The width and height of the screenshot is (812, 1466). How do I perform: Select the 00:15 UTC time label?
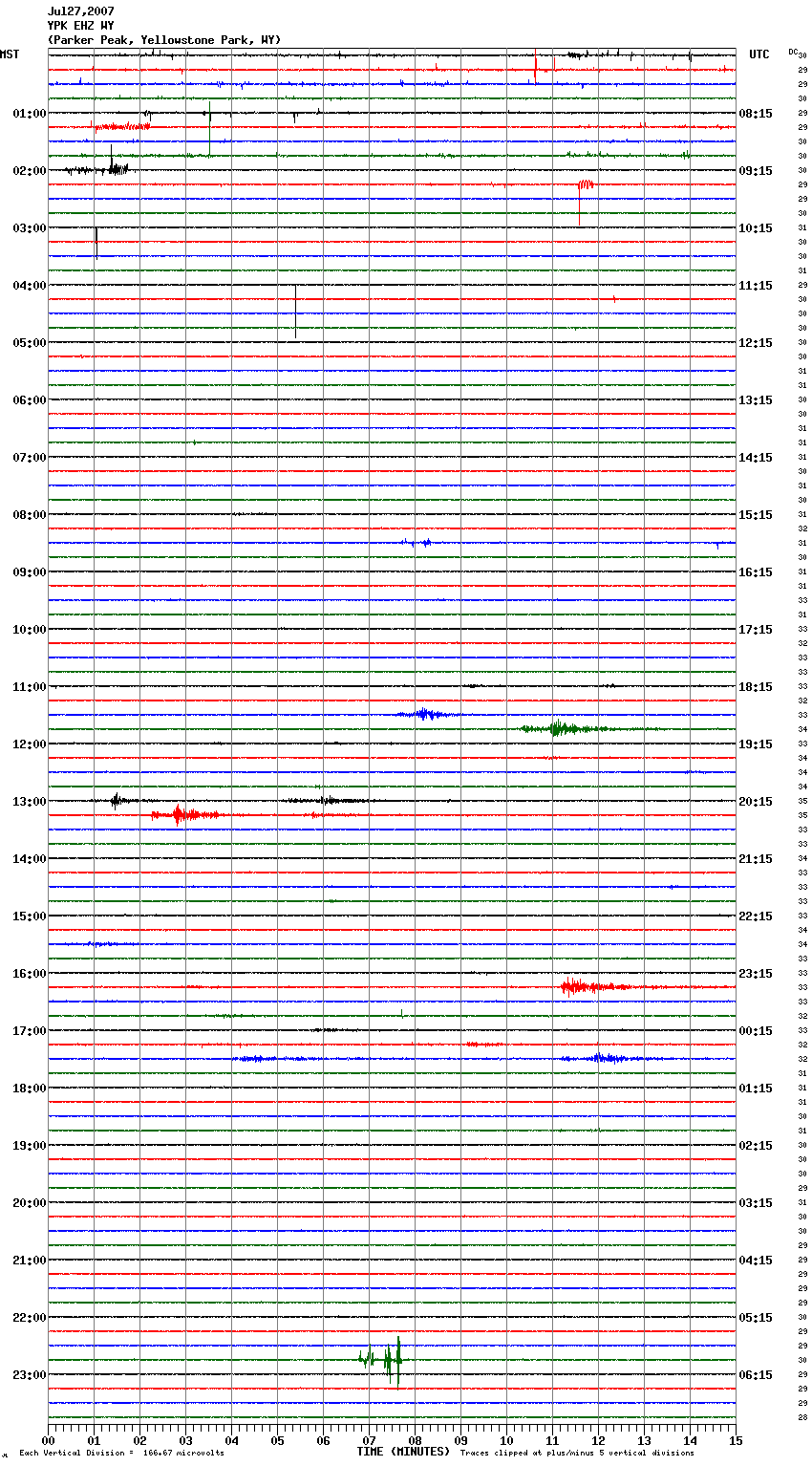tap(756, 1031)
